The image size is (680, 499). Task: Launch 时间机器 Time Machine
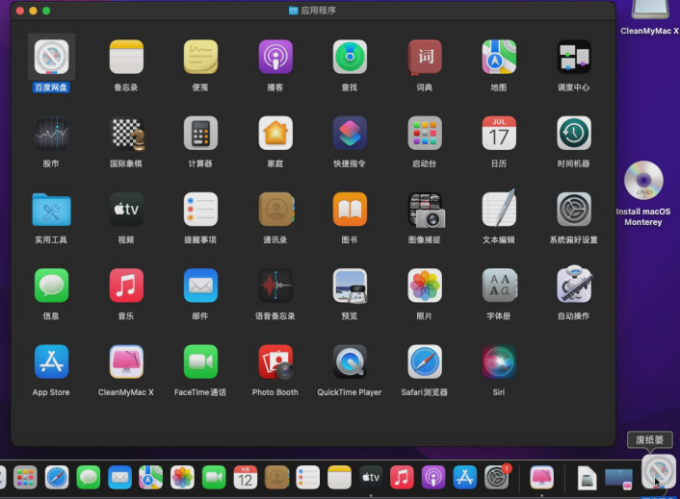tap(574, 133)
